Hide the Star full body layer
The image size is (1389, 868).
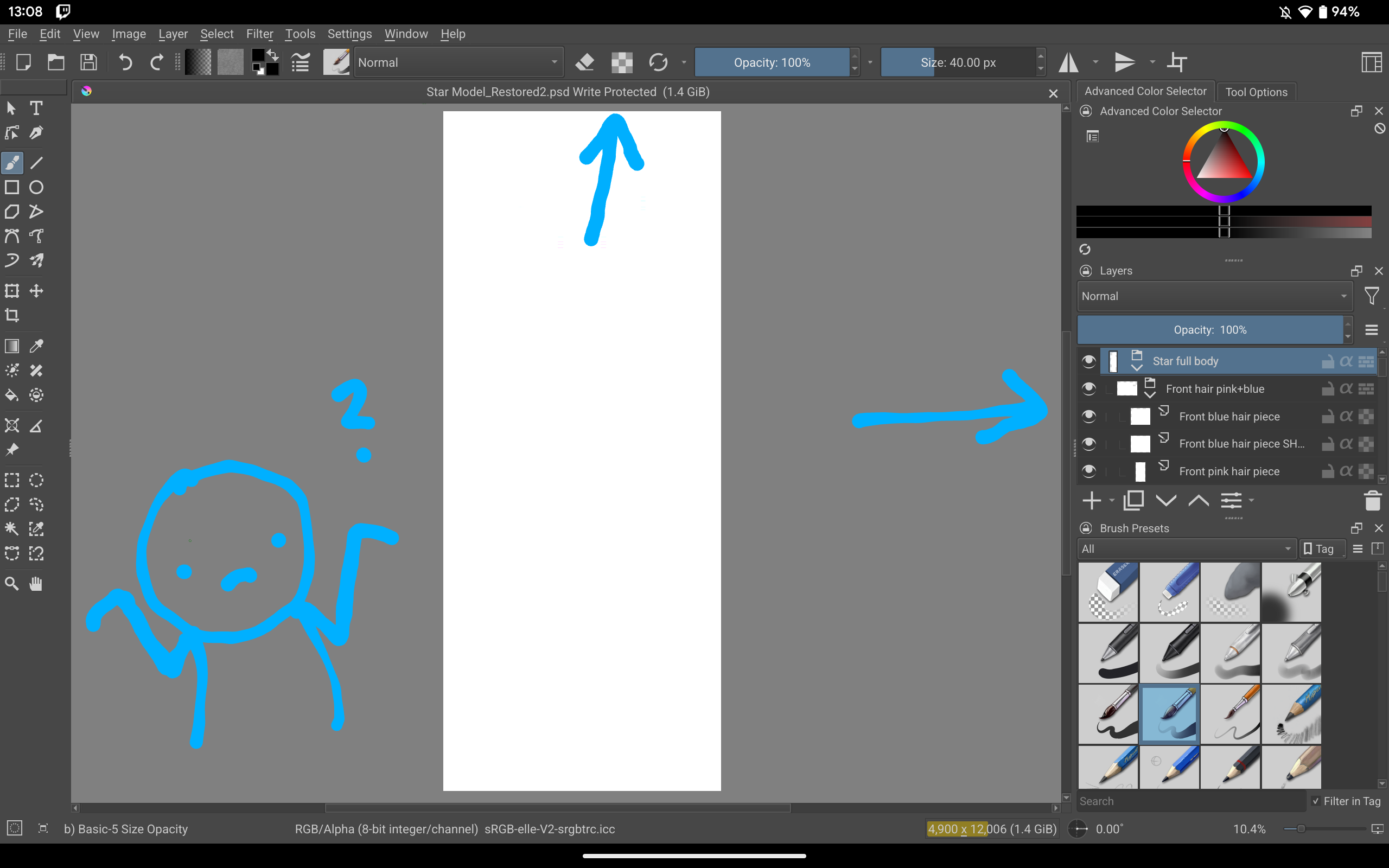coord(1088,361)
